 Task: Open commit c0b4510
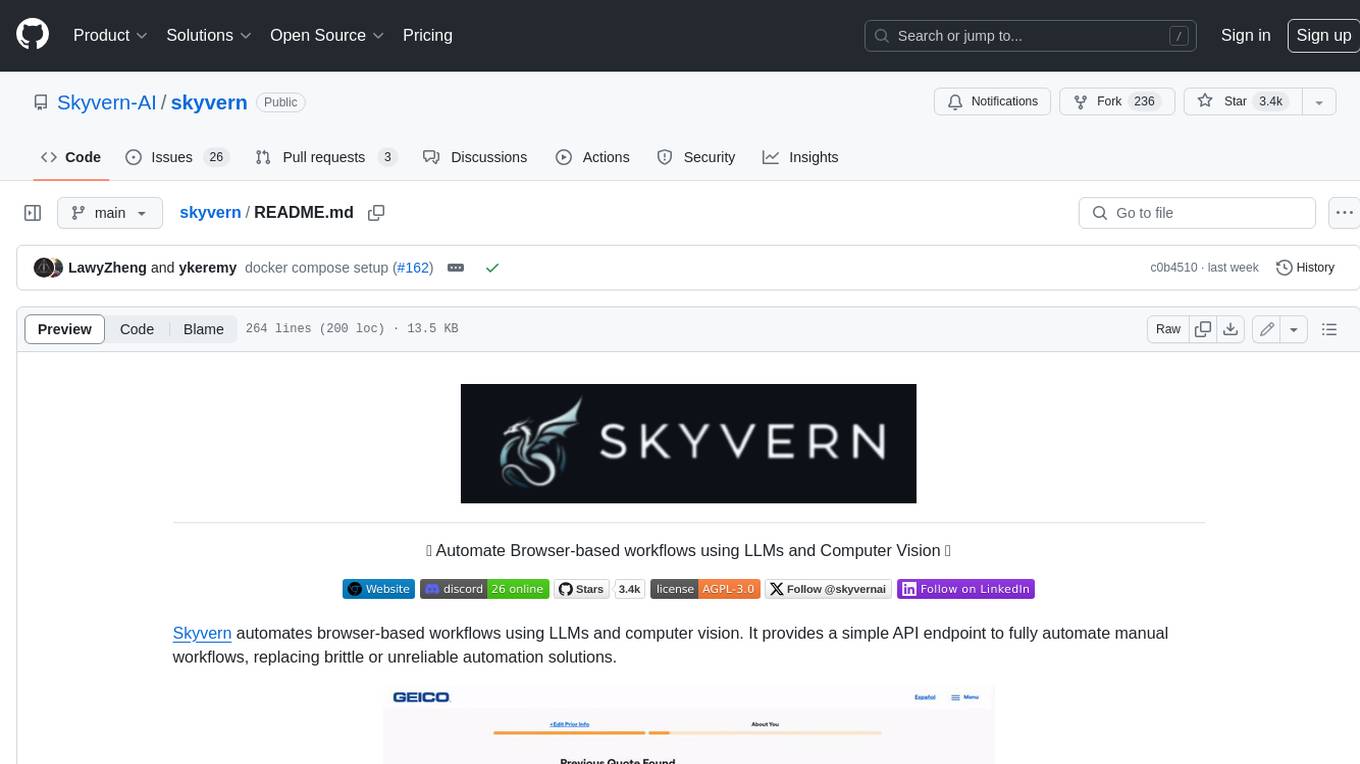[x=1174, y=268]
